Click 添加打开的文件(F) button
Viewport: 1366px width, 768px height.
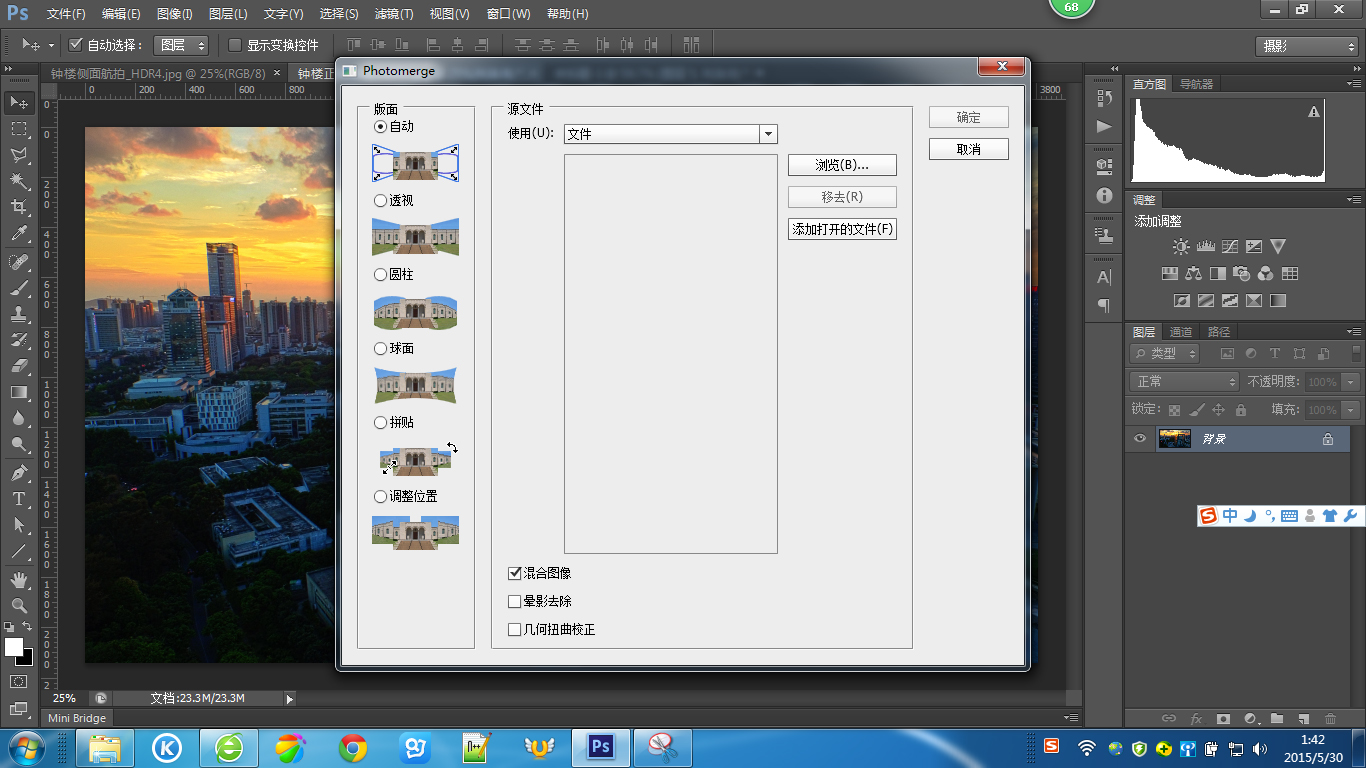click(842, 229)
